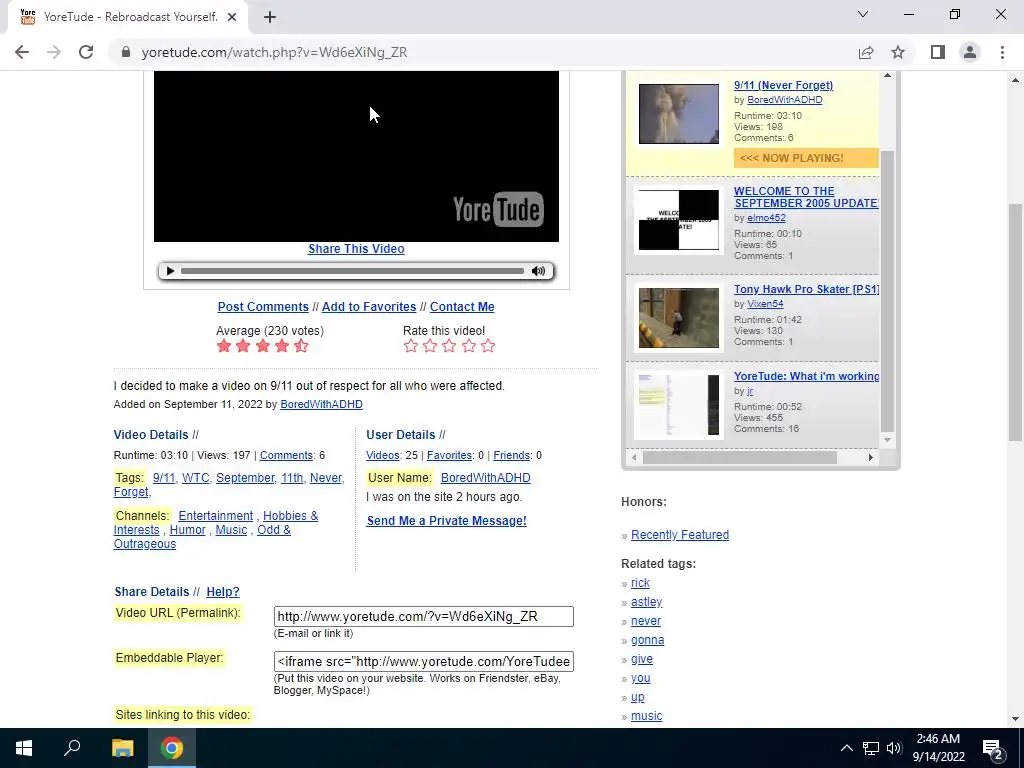The width and height of the screenshot is (1024, 768).
Task: Open the Share Details Help link
Action: (x=223, y=592)
